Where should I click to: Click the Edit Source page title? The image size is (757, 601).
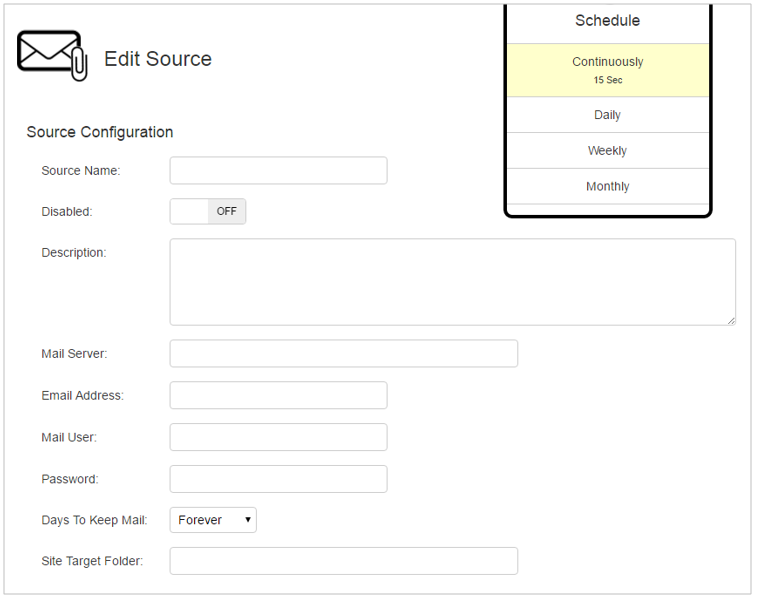pyautogui.click(x=158, y=59)
